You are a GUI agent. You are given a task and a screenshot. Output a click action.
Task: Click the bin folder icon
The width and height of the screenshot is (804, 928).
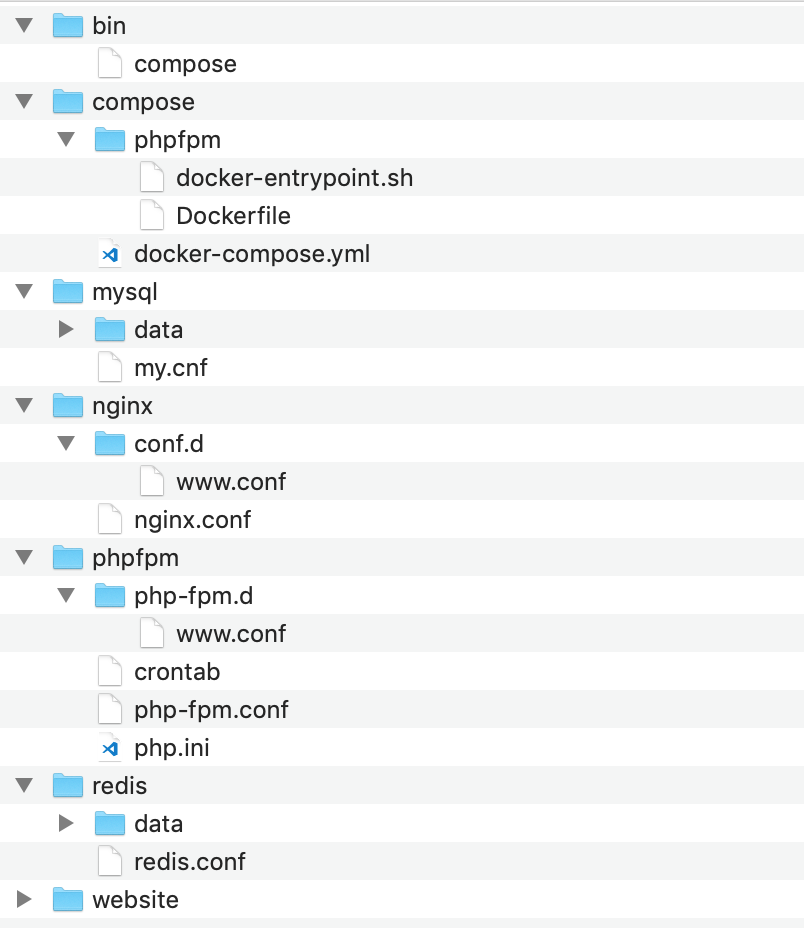(66, 25)
